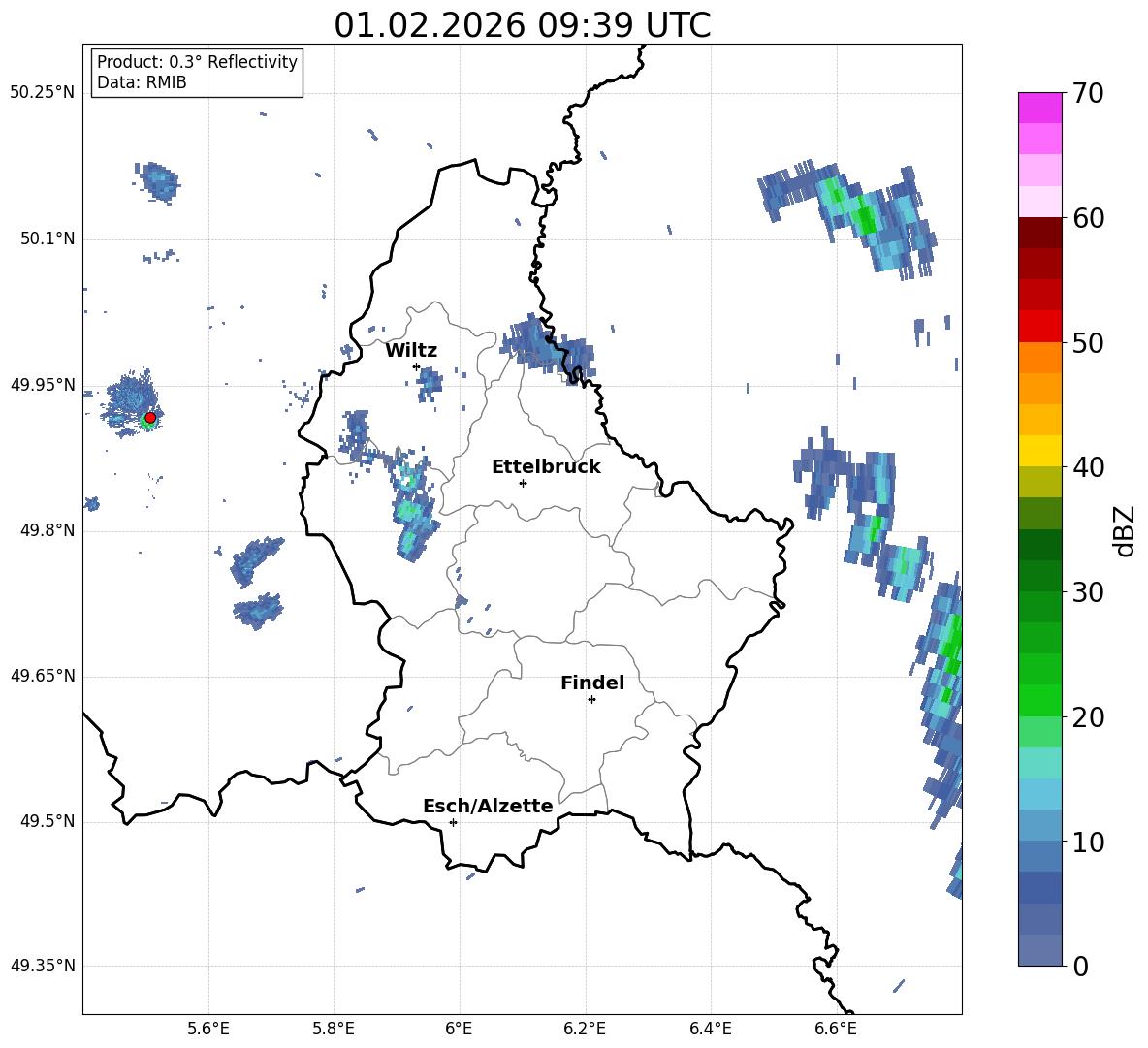Click the 49.95°N latitude label
The image size is (1148, 1048).
43,385
